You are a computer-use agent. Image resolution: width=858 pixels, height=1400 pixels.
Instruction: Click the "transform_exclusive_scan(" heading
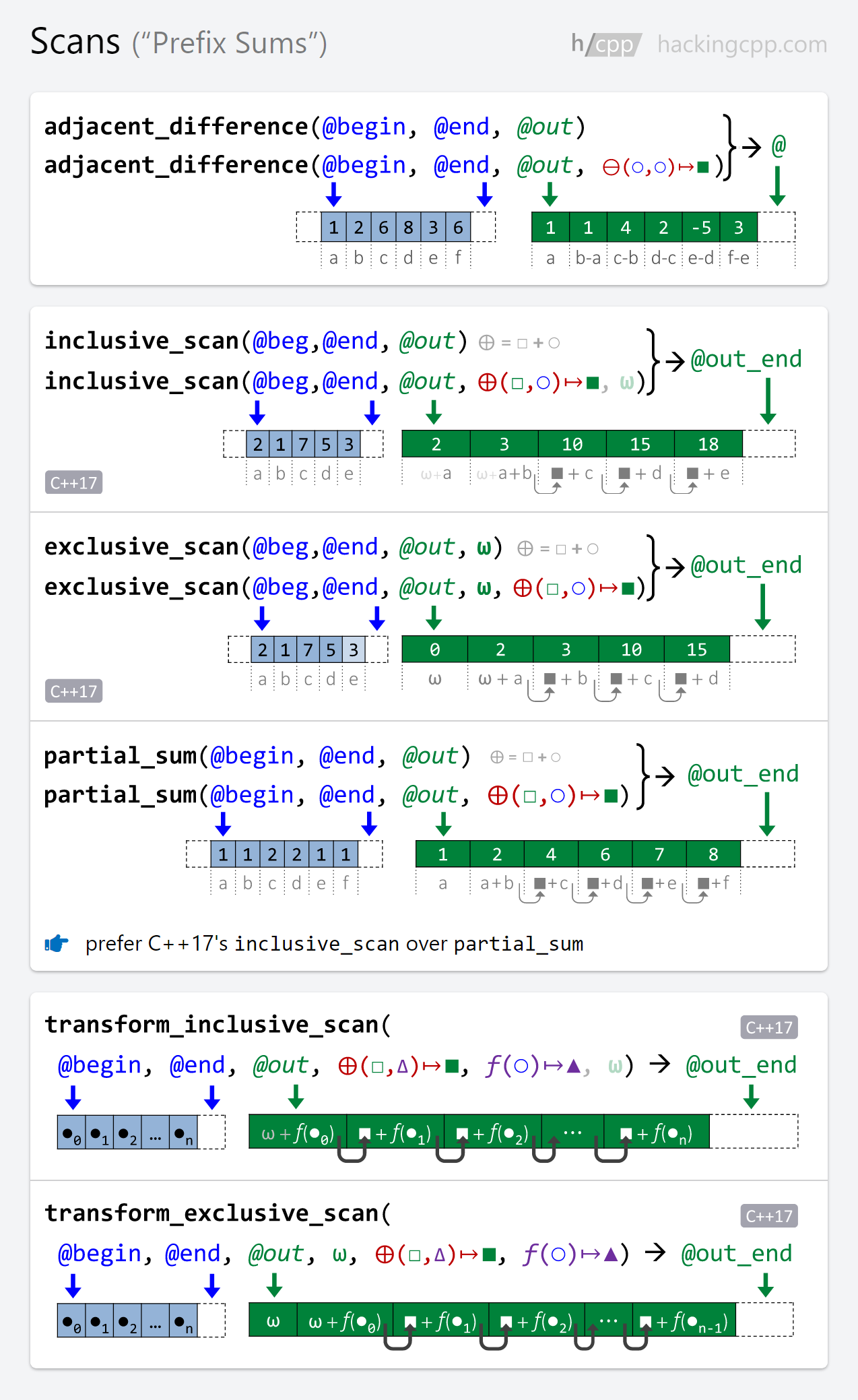(x=218, y=1213)
